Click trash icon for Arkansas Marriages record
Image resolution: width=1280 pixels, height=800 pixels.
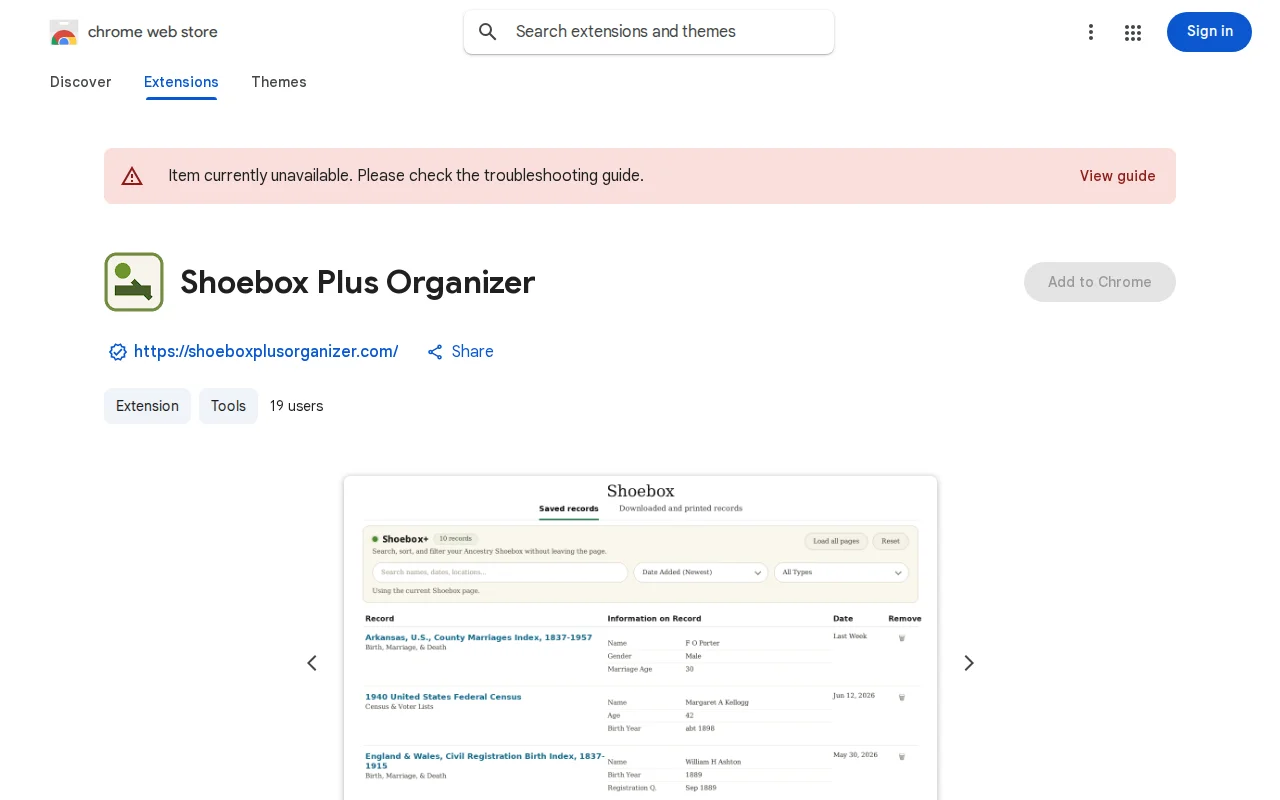[901, 638]
